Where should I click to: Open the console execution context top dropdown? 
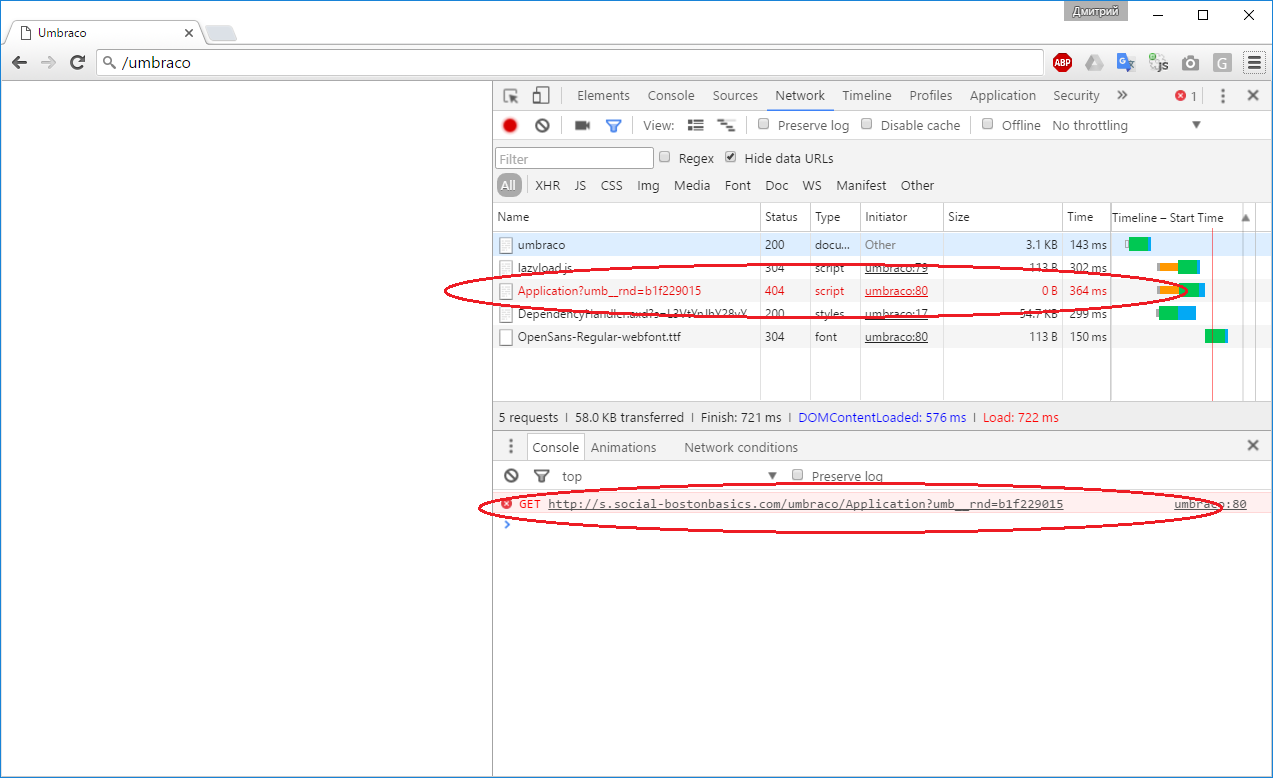click(x=669, y=476)
